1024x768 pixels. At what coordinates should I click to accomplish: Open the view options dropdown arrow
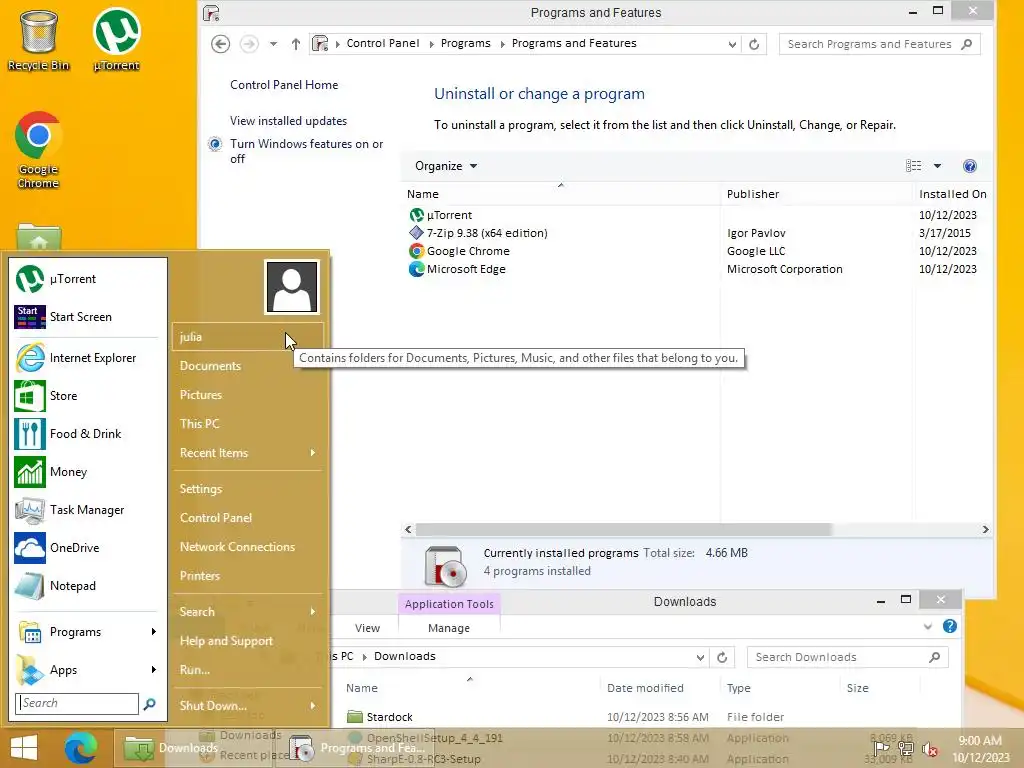937,166
